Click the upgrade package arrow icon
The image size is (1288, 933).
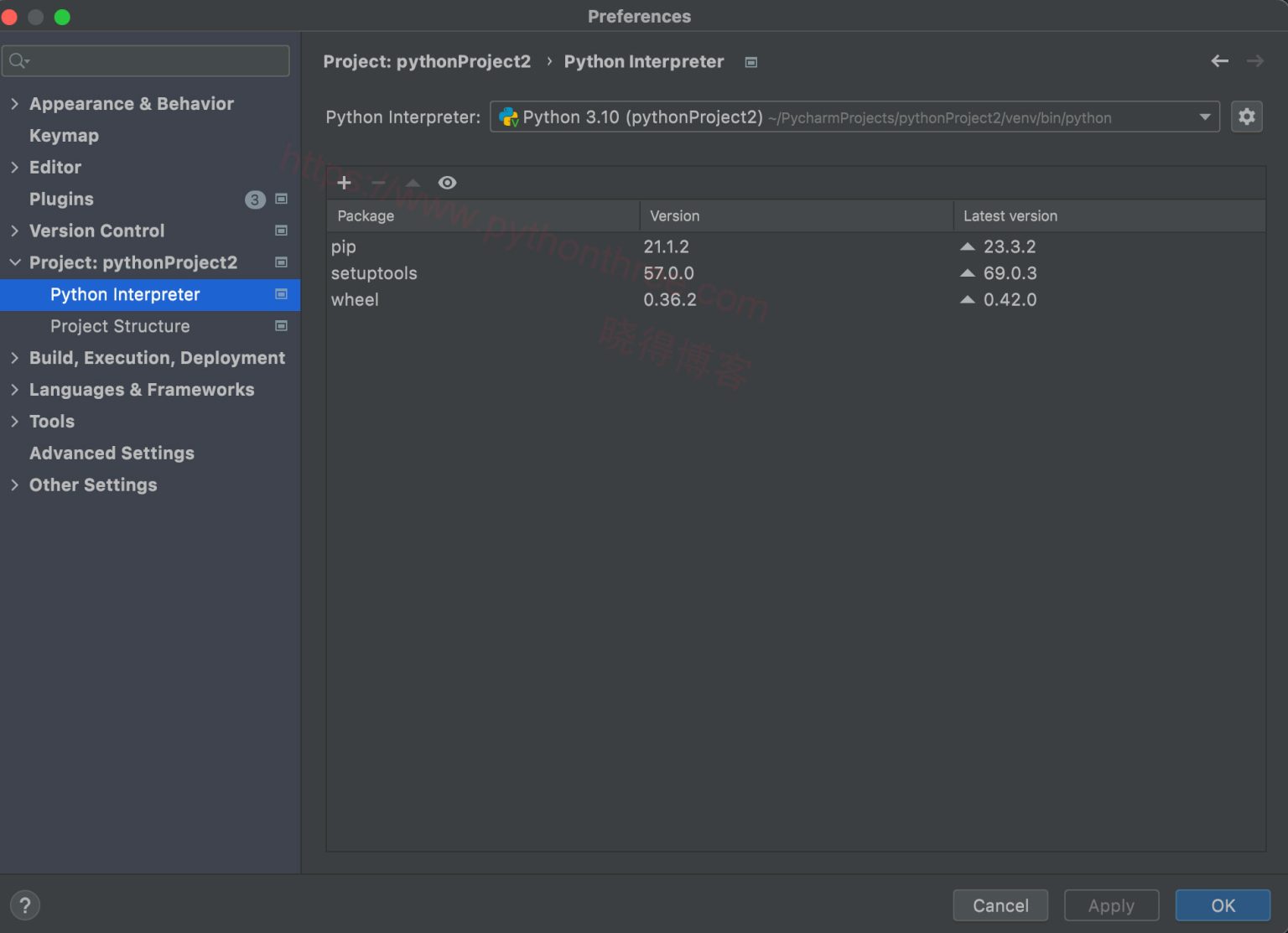tap(413, 183)
